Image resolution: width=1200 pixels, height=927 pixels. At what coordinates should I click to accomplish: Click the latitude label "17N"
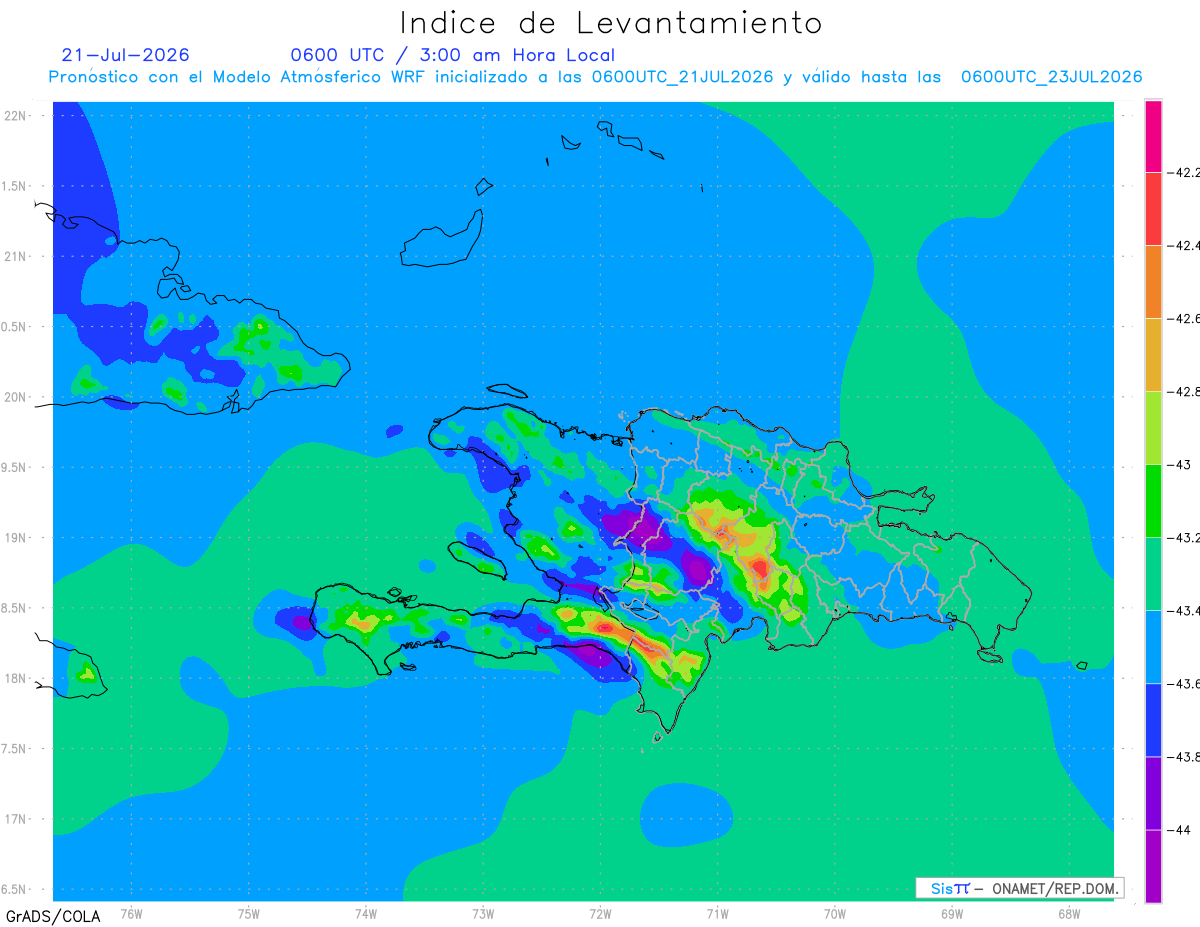click(x=15, y=819)
